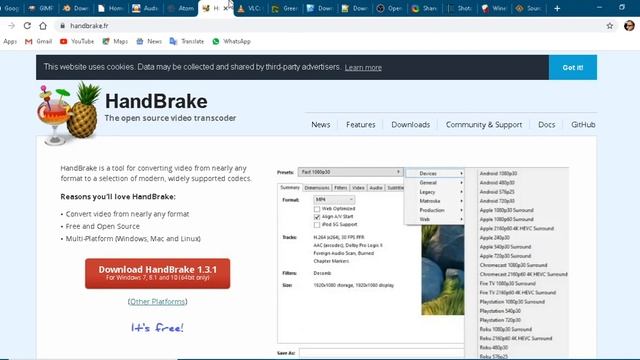Click the iPod 5G Support checkbox in screenshot
Image resolution: width=640 pixels, height=360 pixels.
tap(317, 224)
